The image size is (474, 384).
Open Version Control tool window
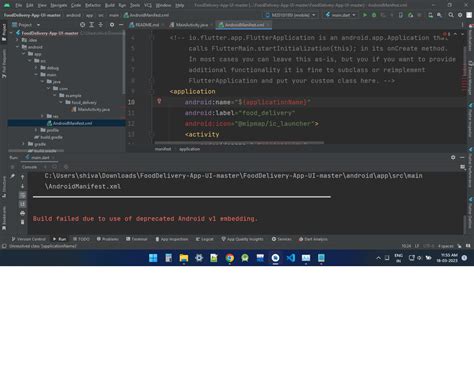pyautogui.click(x=28, y=239)
